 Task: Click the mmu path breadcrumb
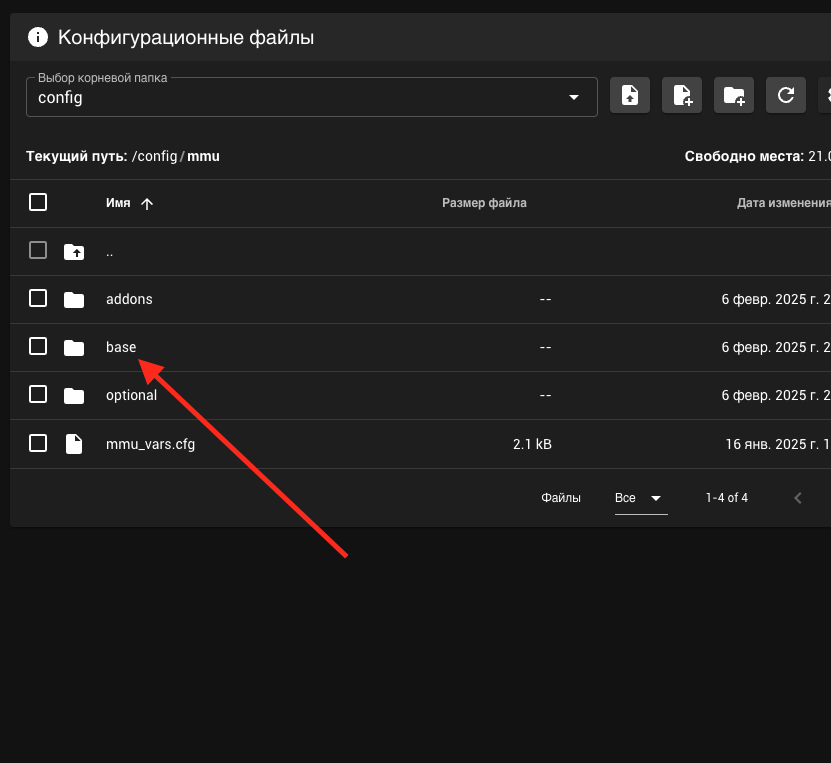[x=204, y=156]
